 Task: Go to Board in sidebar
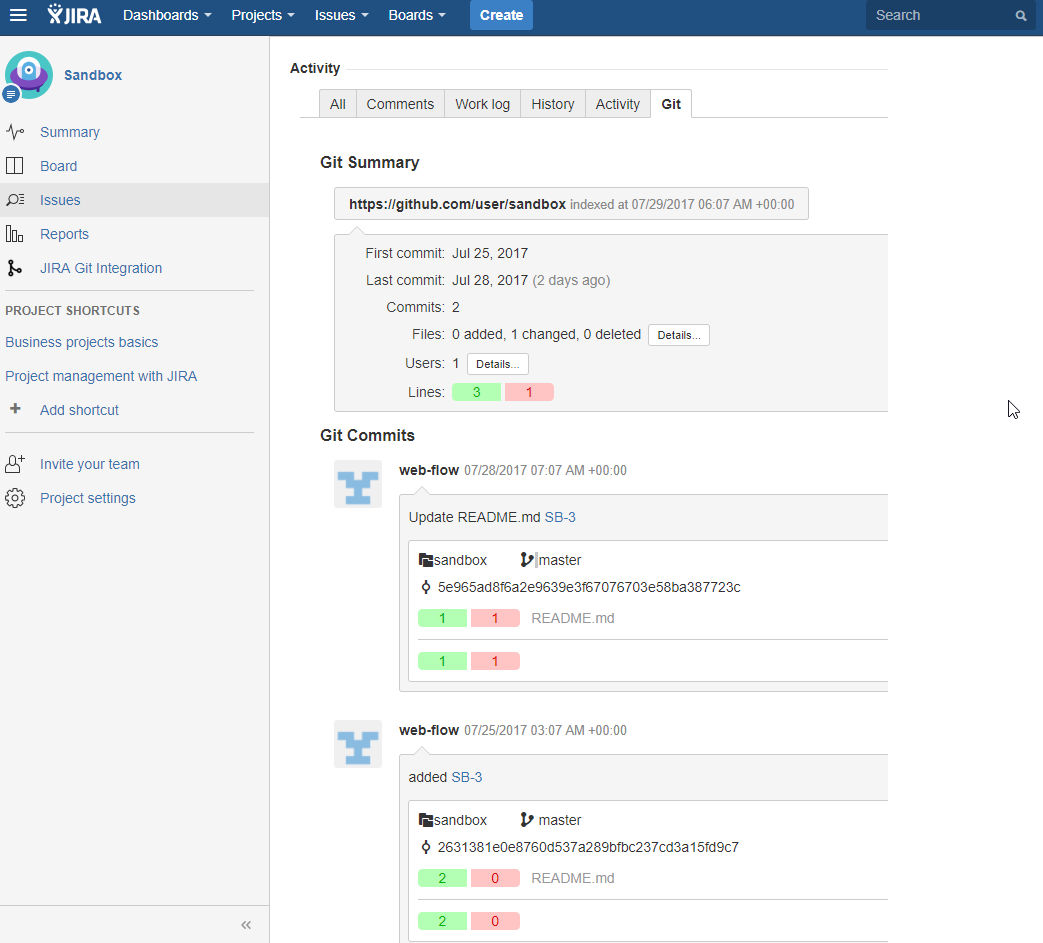(x=59, y=166)
